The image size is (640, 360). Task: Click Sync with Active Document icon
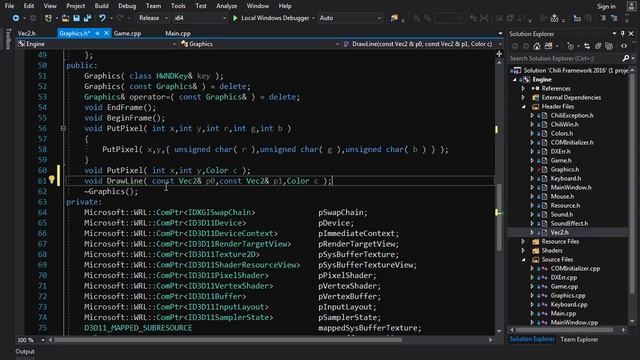(x=587, y=46)
